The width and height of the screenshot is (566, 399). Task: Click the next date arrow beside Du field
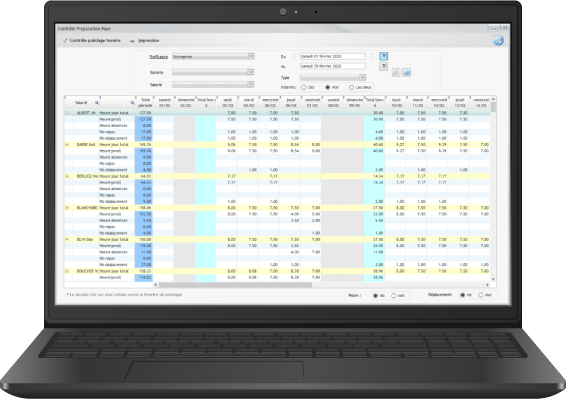(x=373, y=56)
